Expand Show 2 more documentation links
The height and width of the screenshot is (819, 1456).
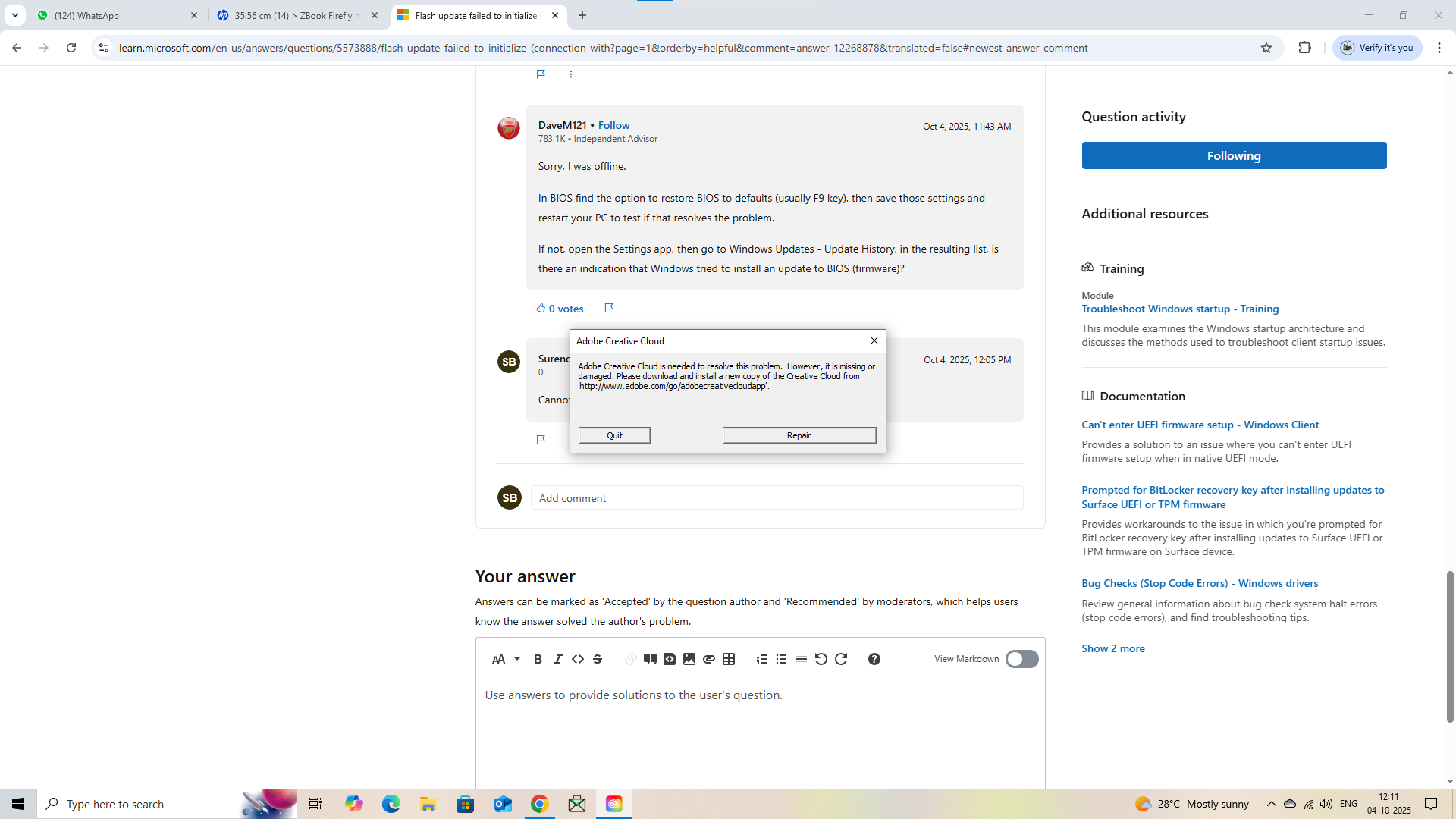point(1112,648)
